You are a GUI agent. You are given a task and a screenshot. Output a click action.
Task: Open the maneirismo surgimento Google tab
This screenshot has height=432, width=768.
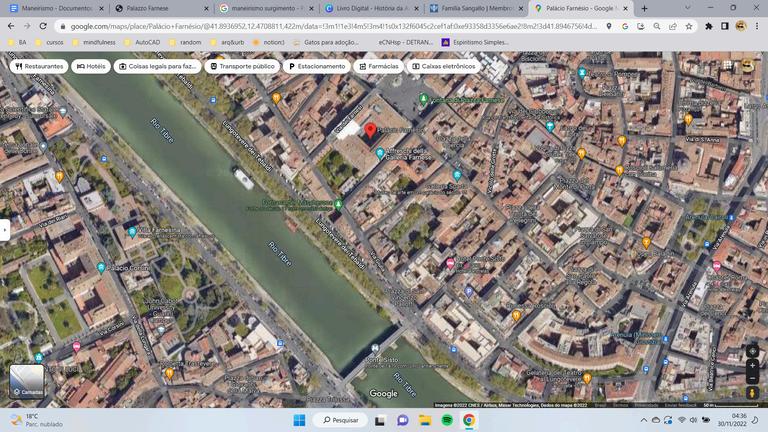click(267, 8)
